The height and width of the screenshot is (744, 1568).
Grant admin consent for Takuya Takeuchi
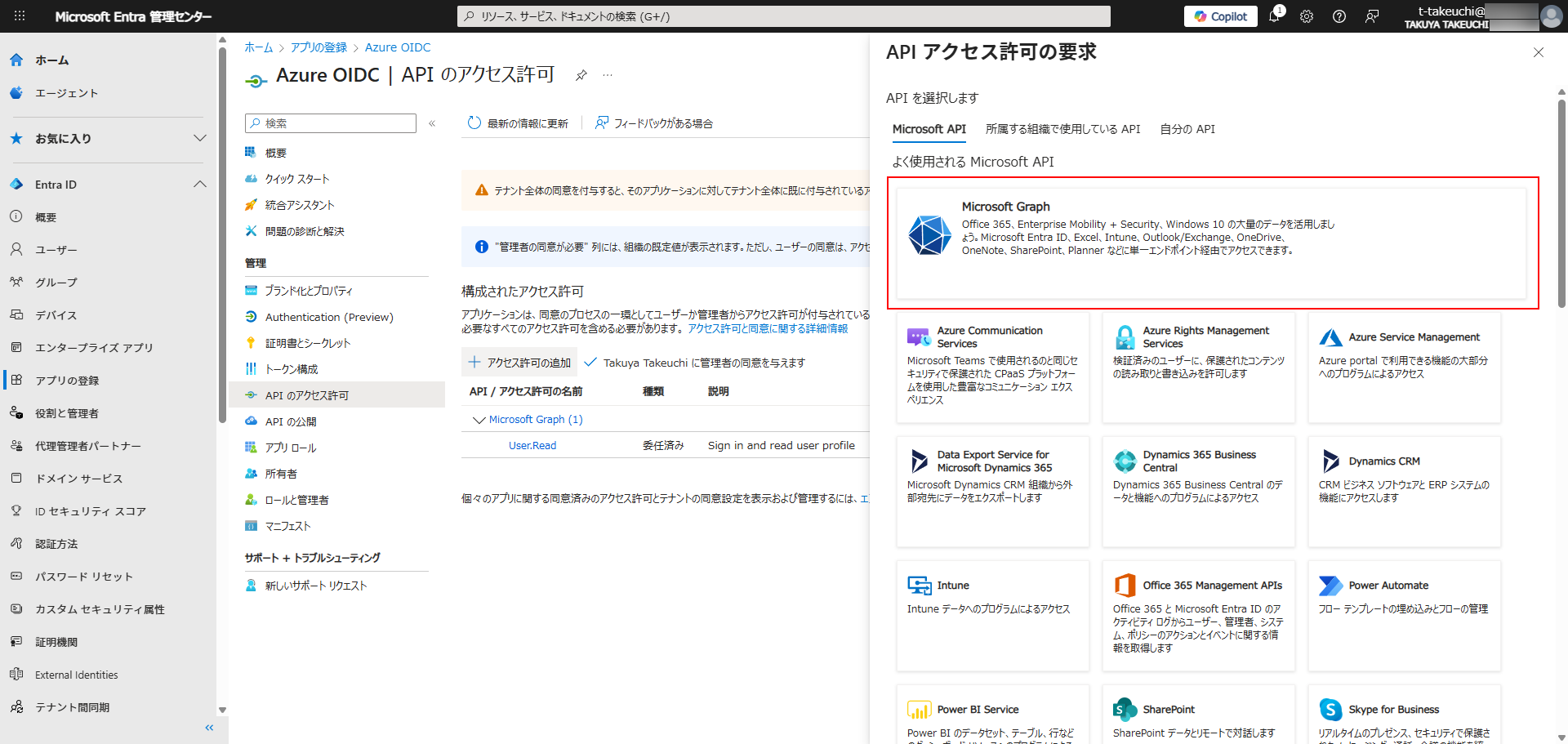coord(695,363)
